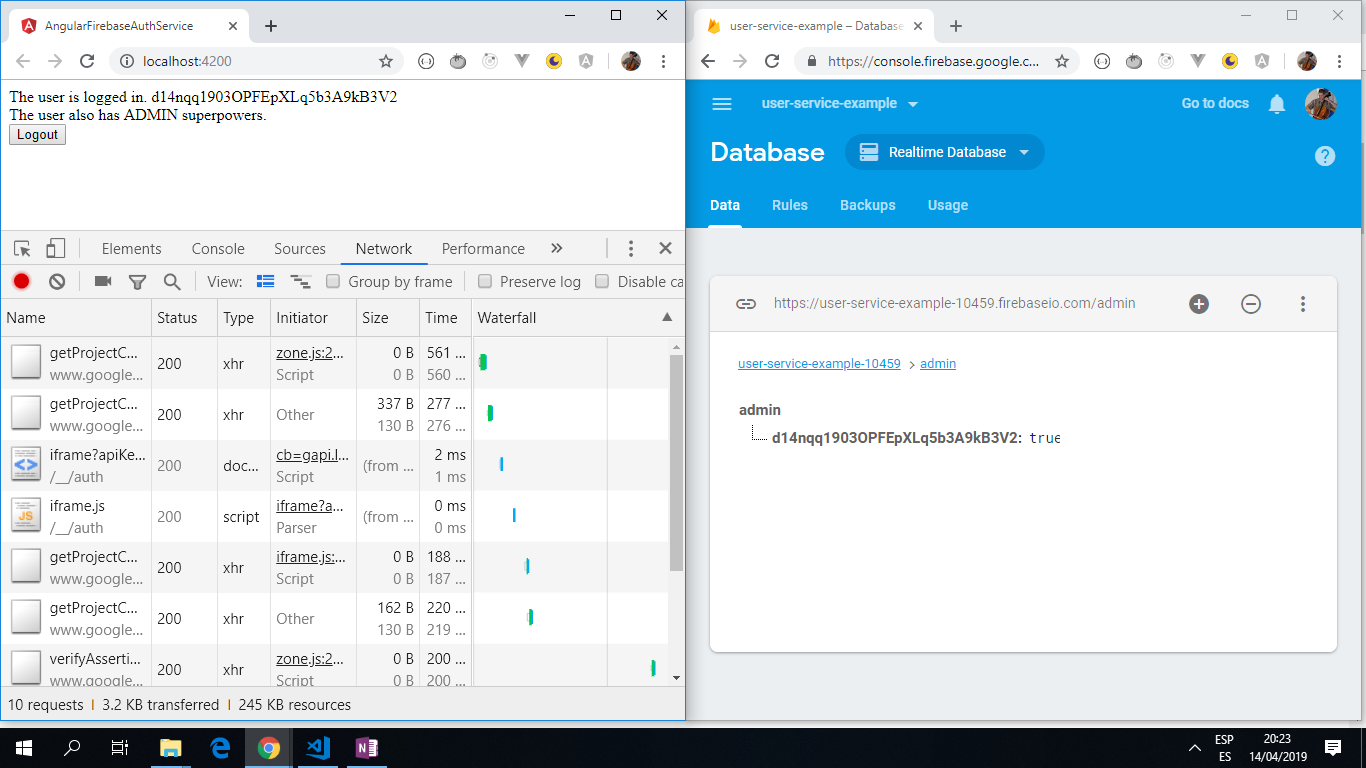Open Visual Studio Code from taskbar

317,748
